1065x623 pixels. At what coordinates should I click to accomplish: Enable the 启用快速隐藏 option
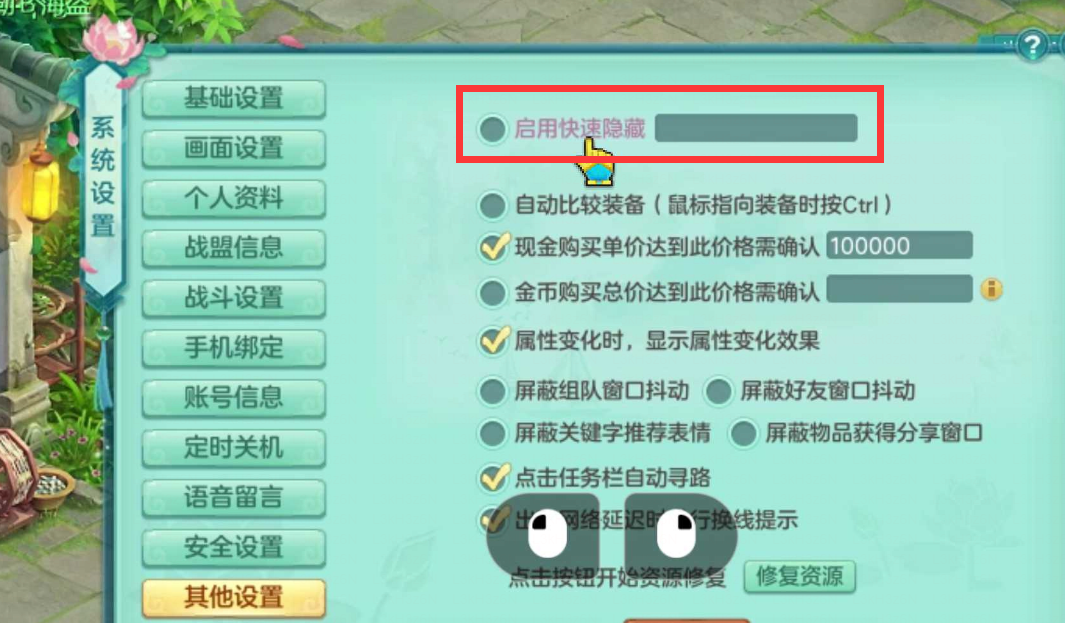492,128
